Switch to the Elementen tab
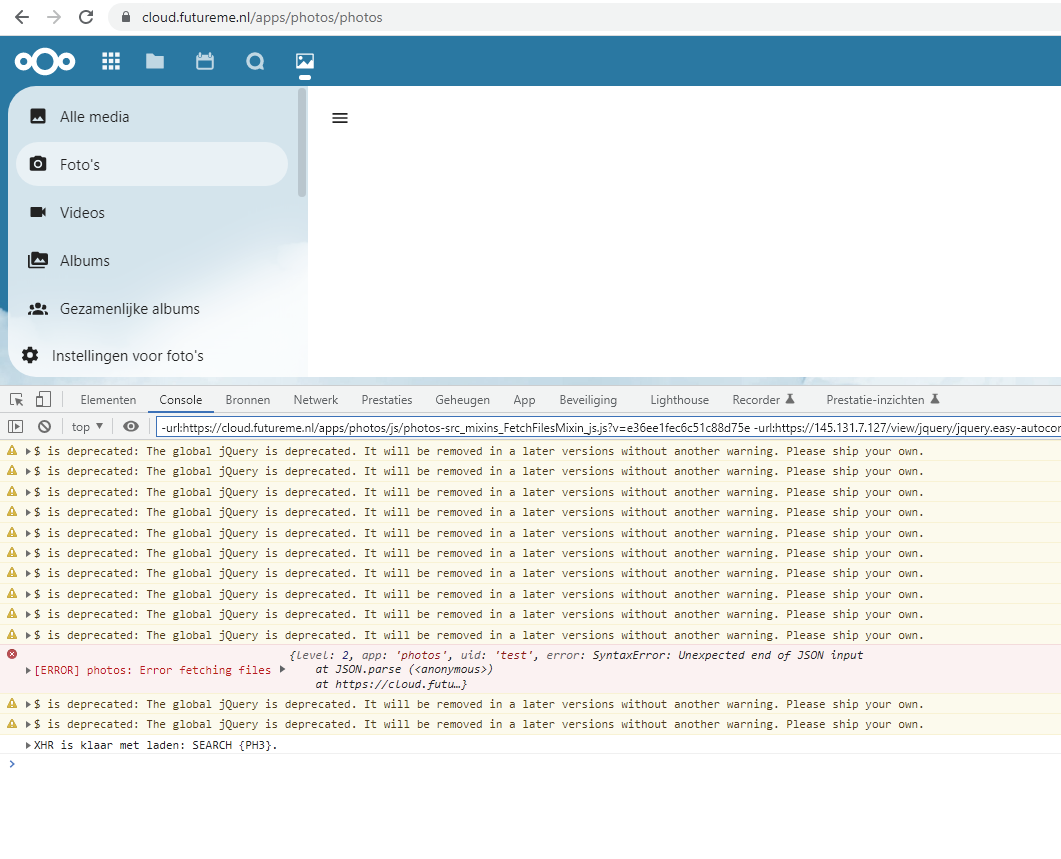This screenshot has height=859, width=1061. (108, 399)
